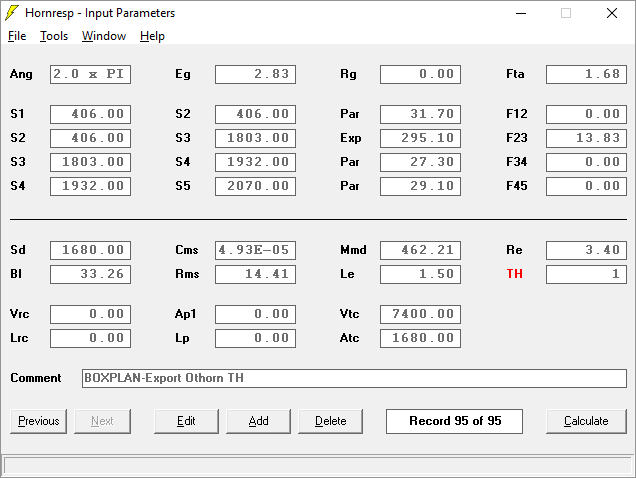Click the Delete record button
The image size is (636, 478).
(331, 421)
